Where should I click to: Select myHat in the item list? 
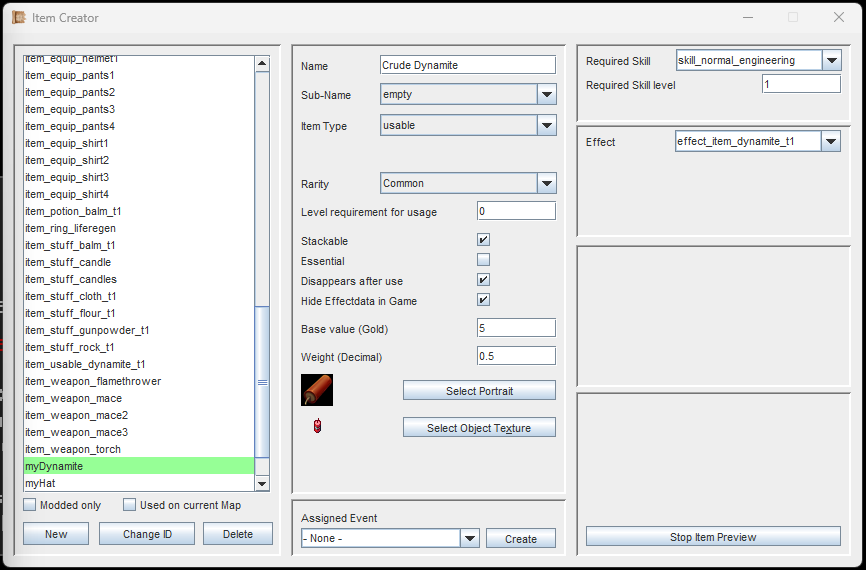(40, 483)
